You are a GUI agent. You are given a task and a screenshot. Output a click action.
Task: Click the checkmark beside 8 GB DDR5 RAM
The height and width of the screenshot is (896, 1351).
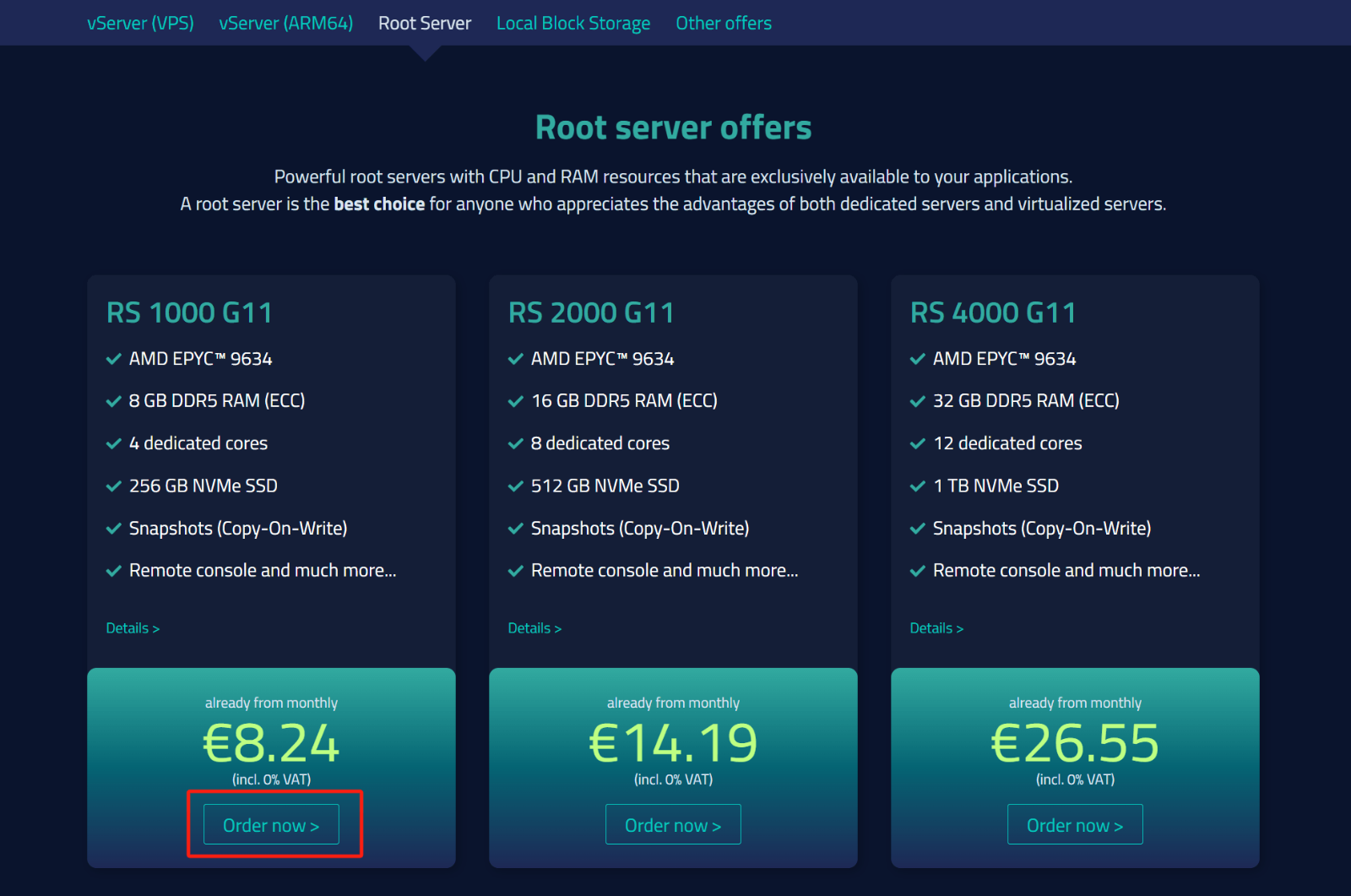114,401
